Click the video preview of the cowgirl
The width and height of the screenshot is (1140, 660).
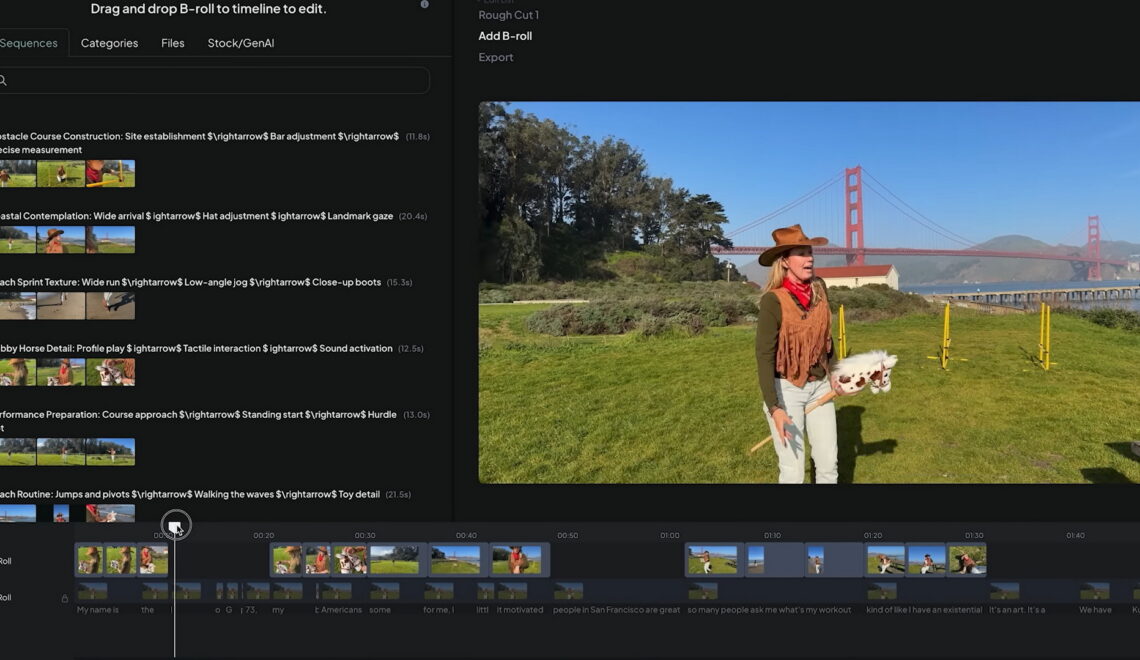coord(808,292)
